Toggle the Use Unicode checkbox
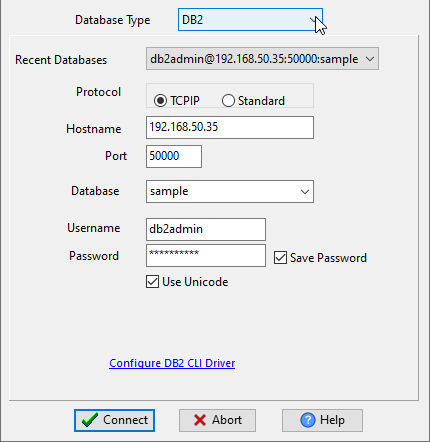This screenshot has height=442, width=430. [152, 282]
